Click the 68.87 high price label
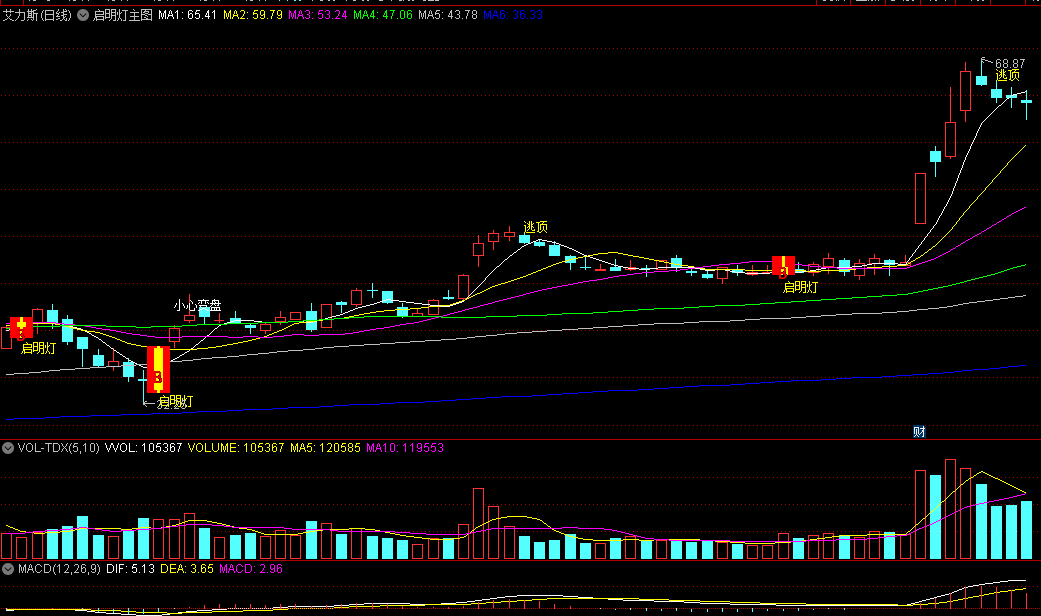 tap(1010, 64)
